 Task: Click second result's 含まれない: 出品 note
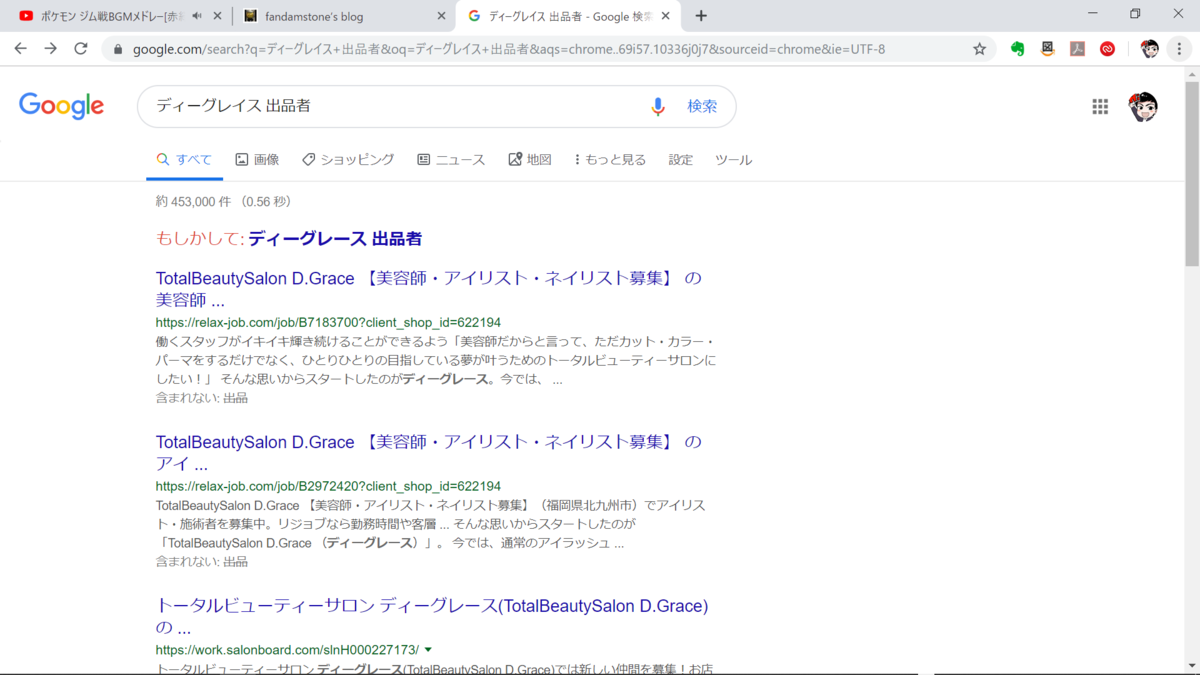202,562
